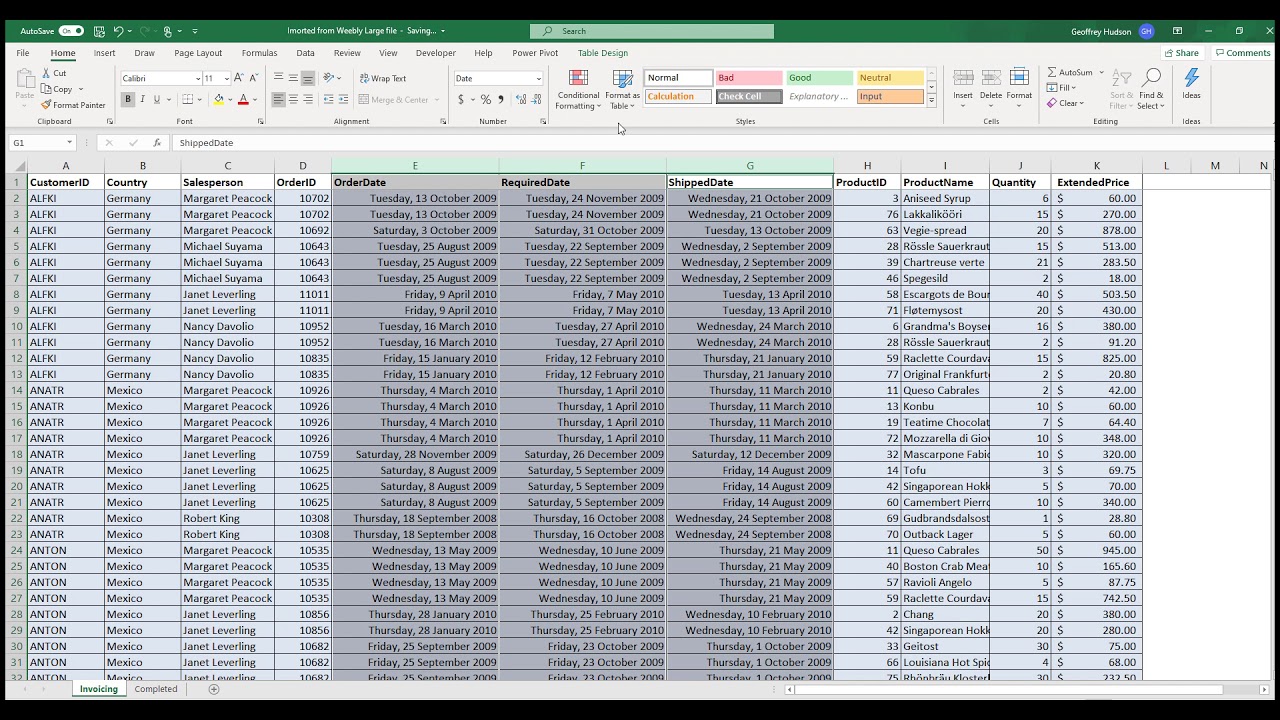Viewport: 1280px width, 720px height.
Task: Apply the yellow Fill Color button
Action: tap(218, 99)
